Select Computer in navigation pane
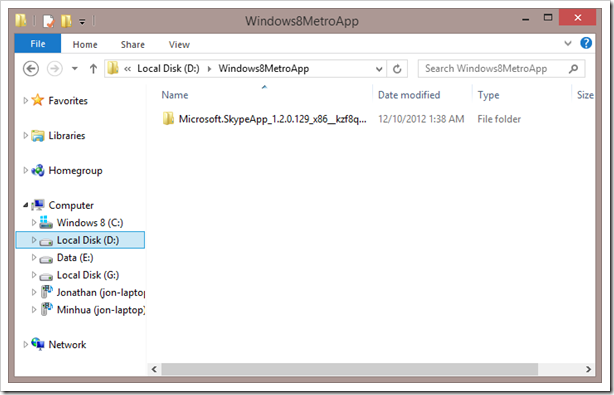The image size is (614, 395). (71, 205)
